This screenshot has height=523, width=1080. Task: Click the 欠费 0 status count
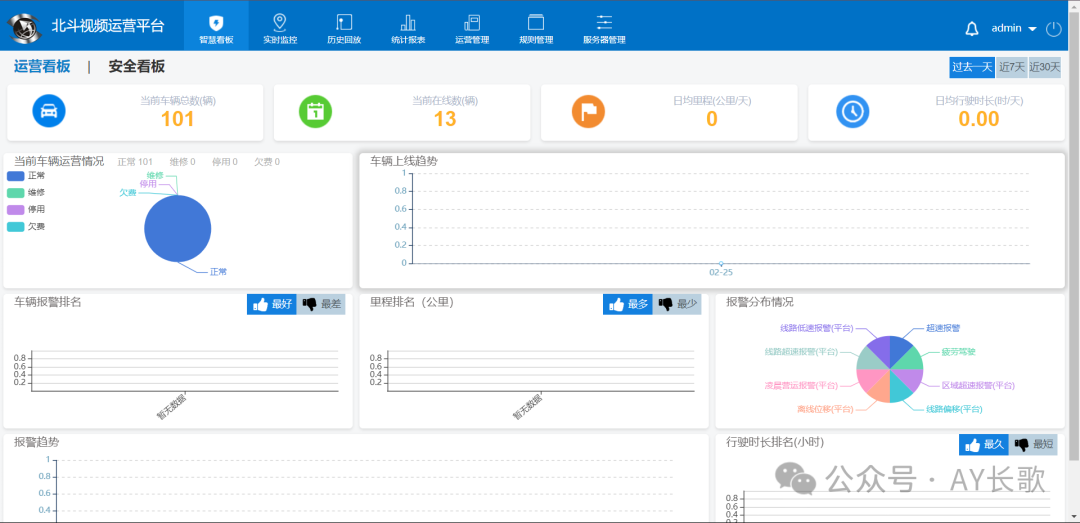(267, 162)
